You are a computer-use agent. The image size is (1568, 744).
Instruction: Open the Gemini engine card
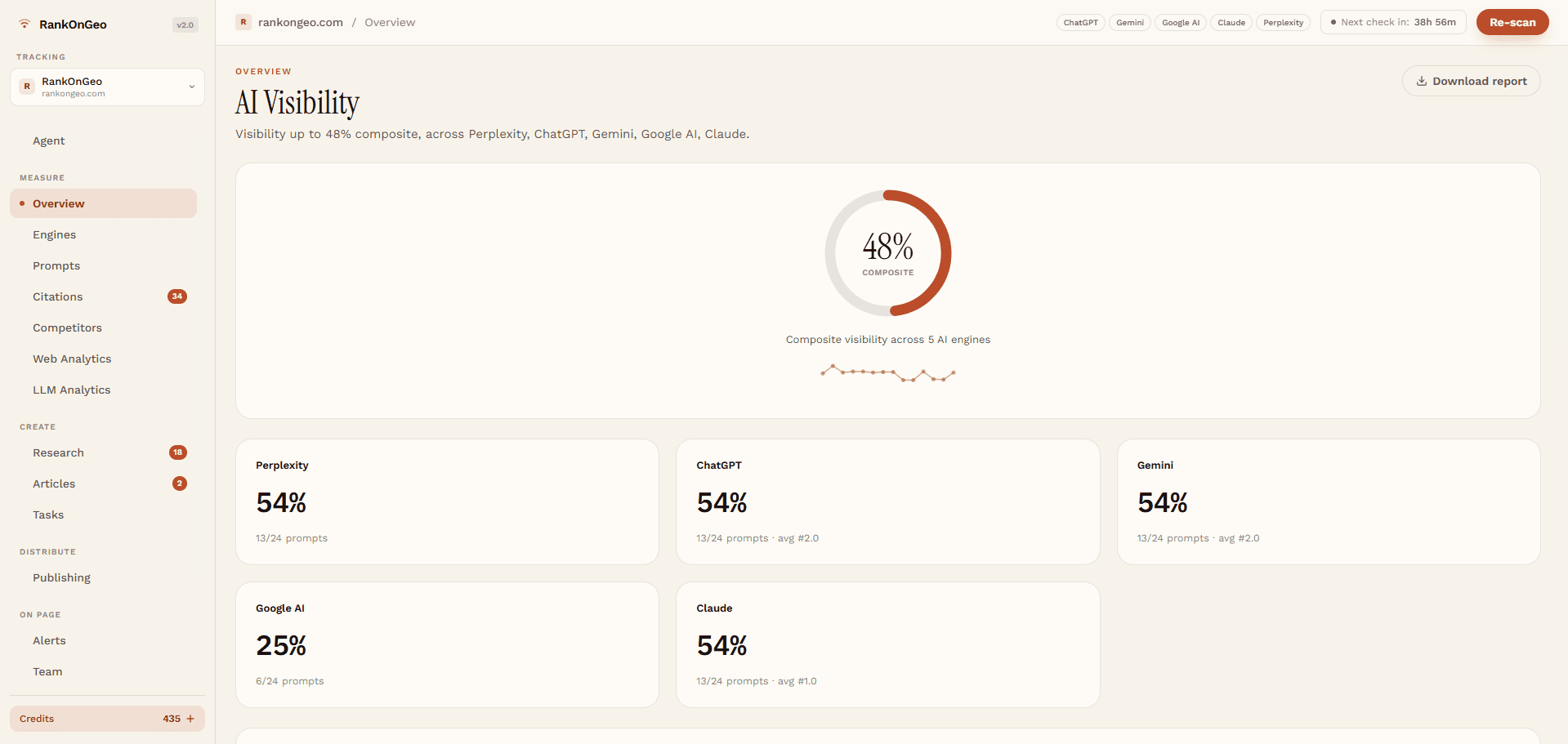point(1329,502)
